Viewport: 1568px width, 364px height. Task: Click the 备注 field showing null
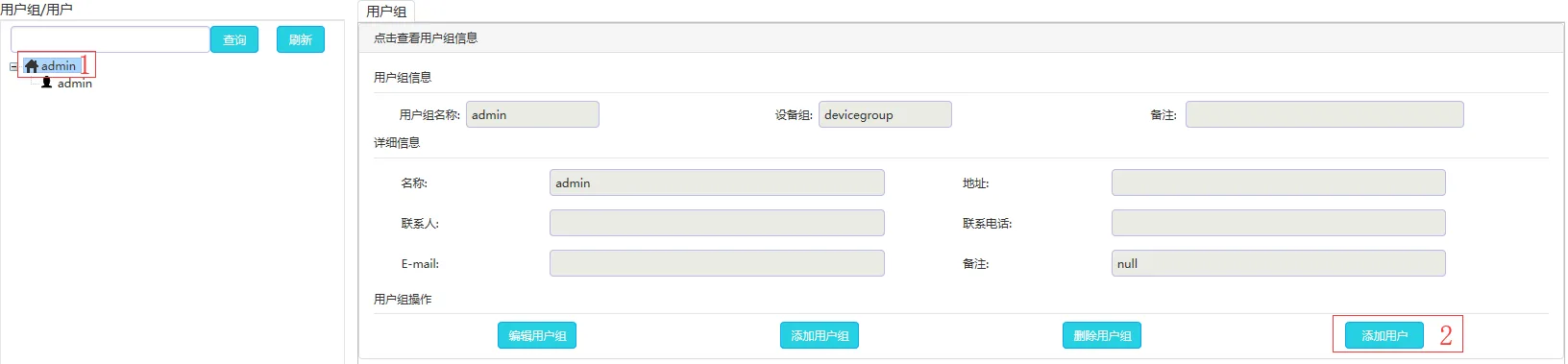click(1278, 263)
